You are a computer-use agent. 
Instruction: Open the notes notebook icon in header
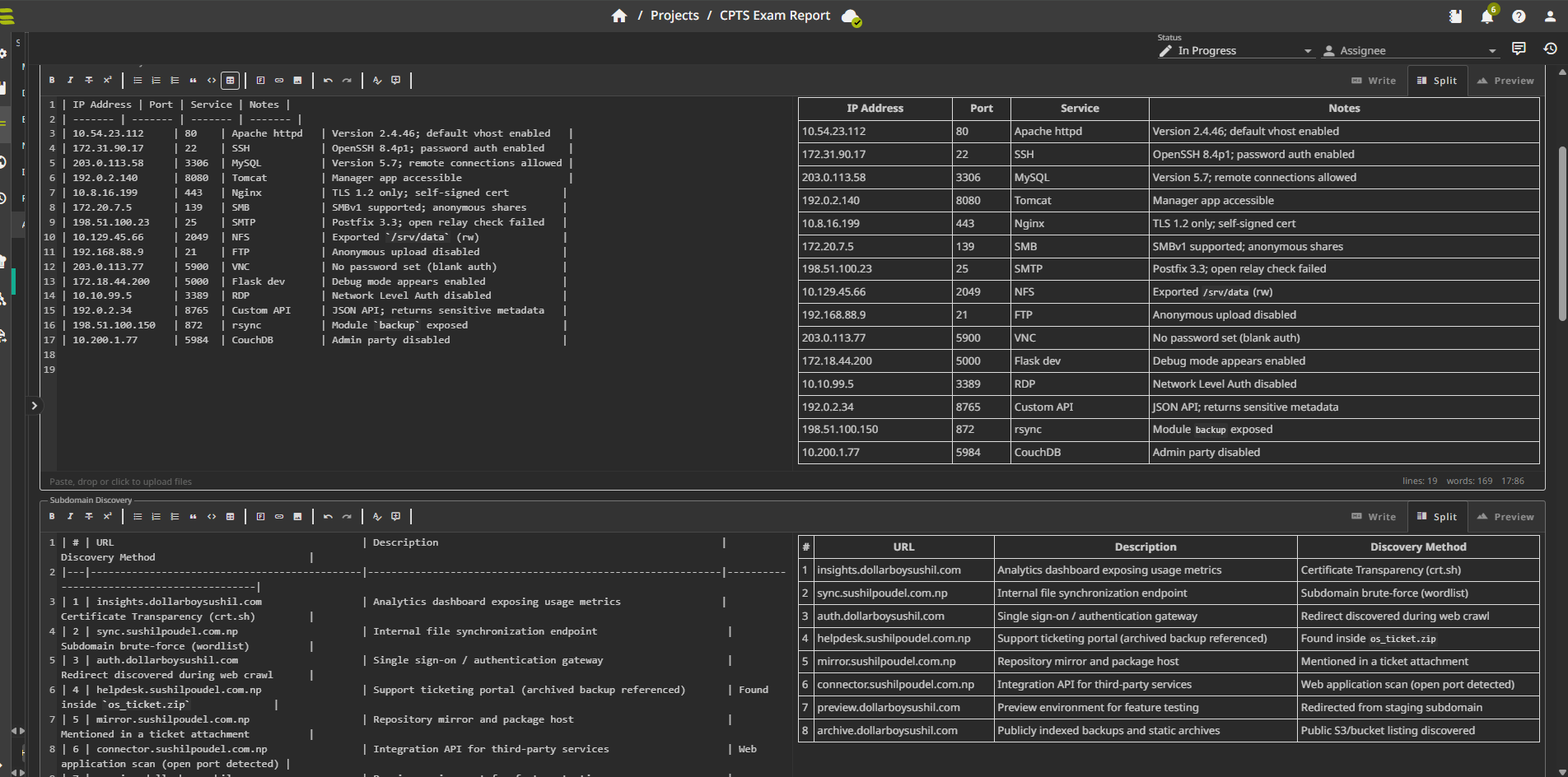pos(1455,16)
